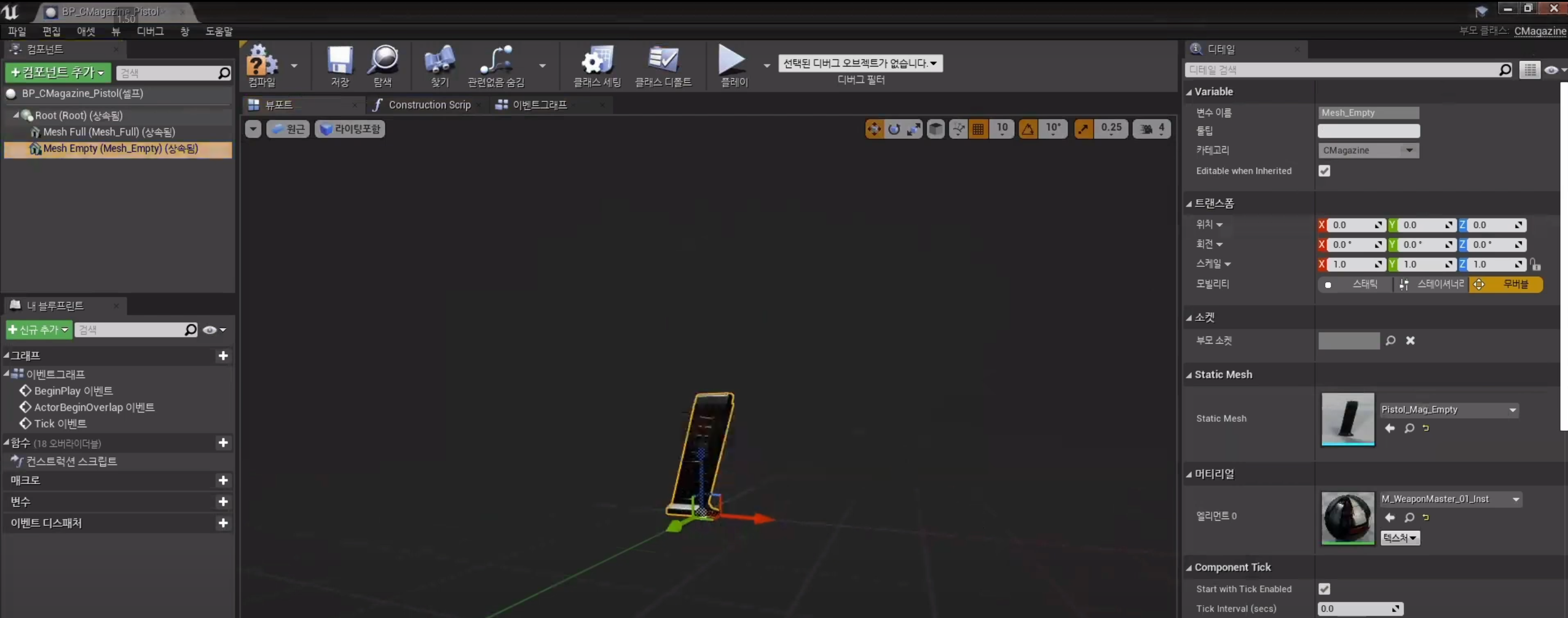The image size is (1568, 618).
Task: Open the Asset (애셋) menu
Action: coord(86,31)
